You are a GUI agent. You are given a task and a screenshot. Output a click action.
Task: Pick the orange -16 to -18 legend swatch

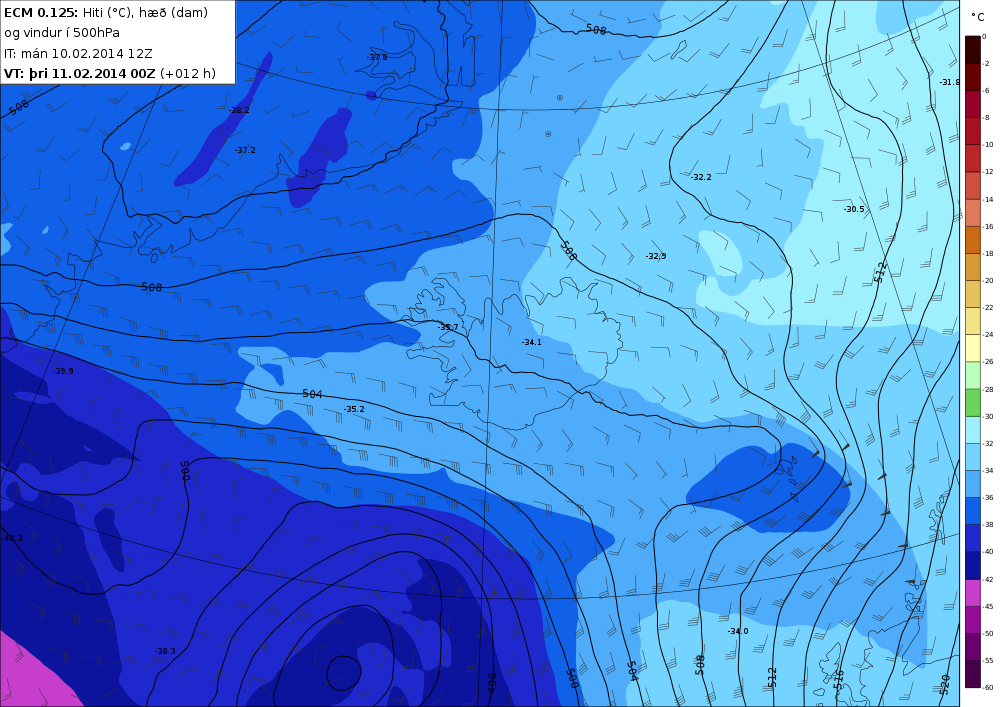pos(973,240)
